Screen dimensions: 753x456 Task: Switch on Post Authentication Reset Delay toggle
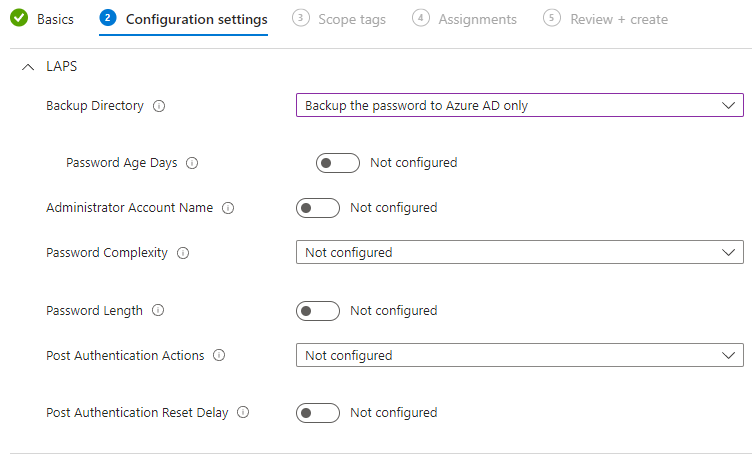[317, 412]
